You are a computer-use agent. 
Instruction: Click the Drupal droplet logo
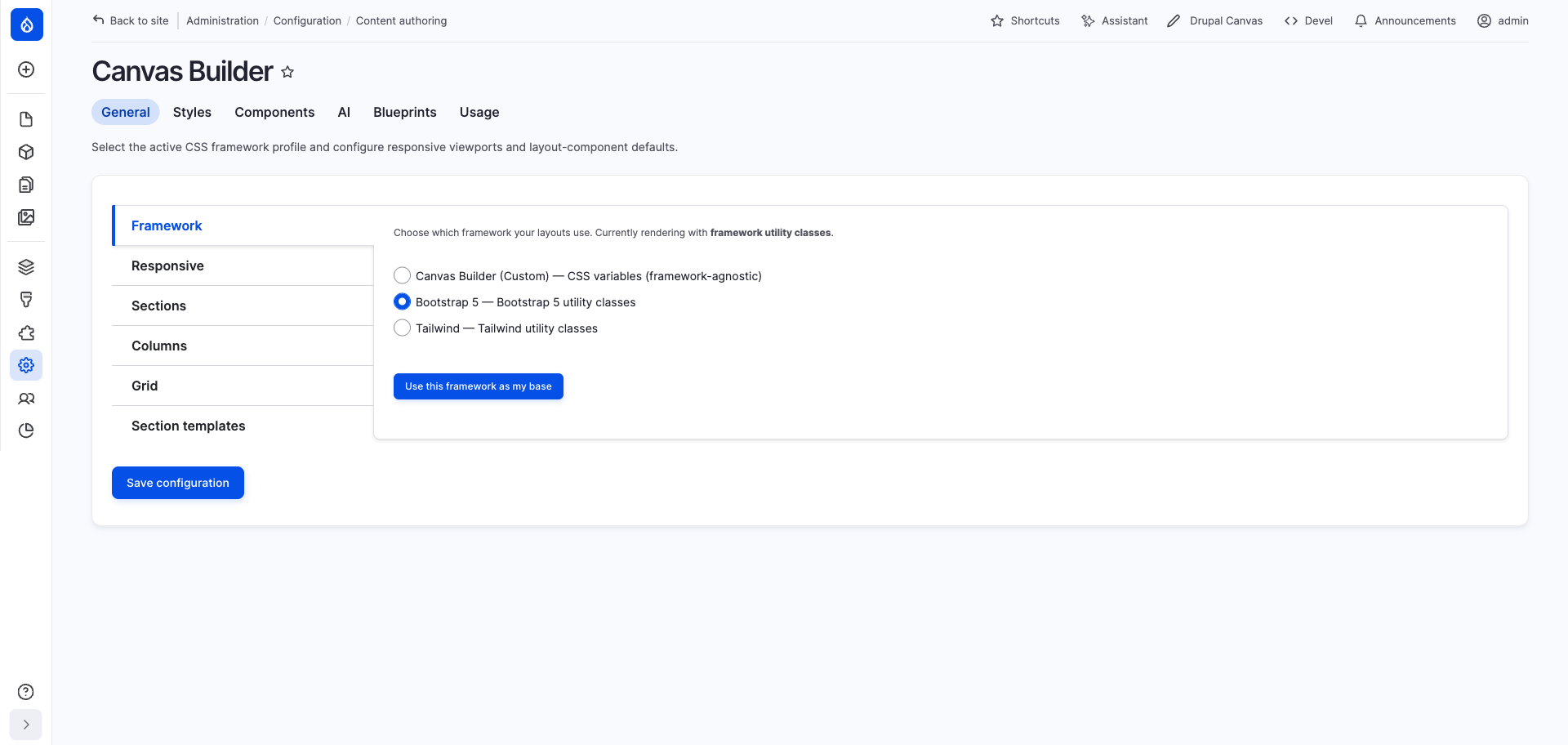tap(27, 25)
